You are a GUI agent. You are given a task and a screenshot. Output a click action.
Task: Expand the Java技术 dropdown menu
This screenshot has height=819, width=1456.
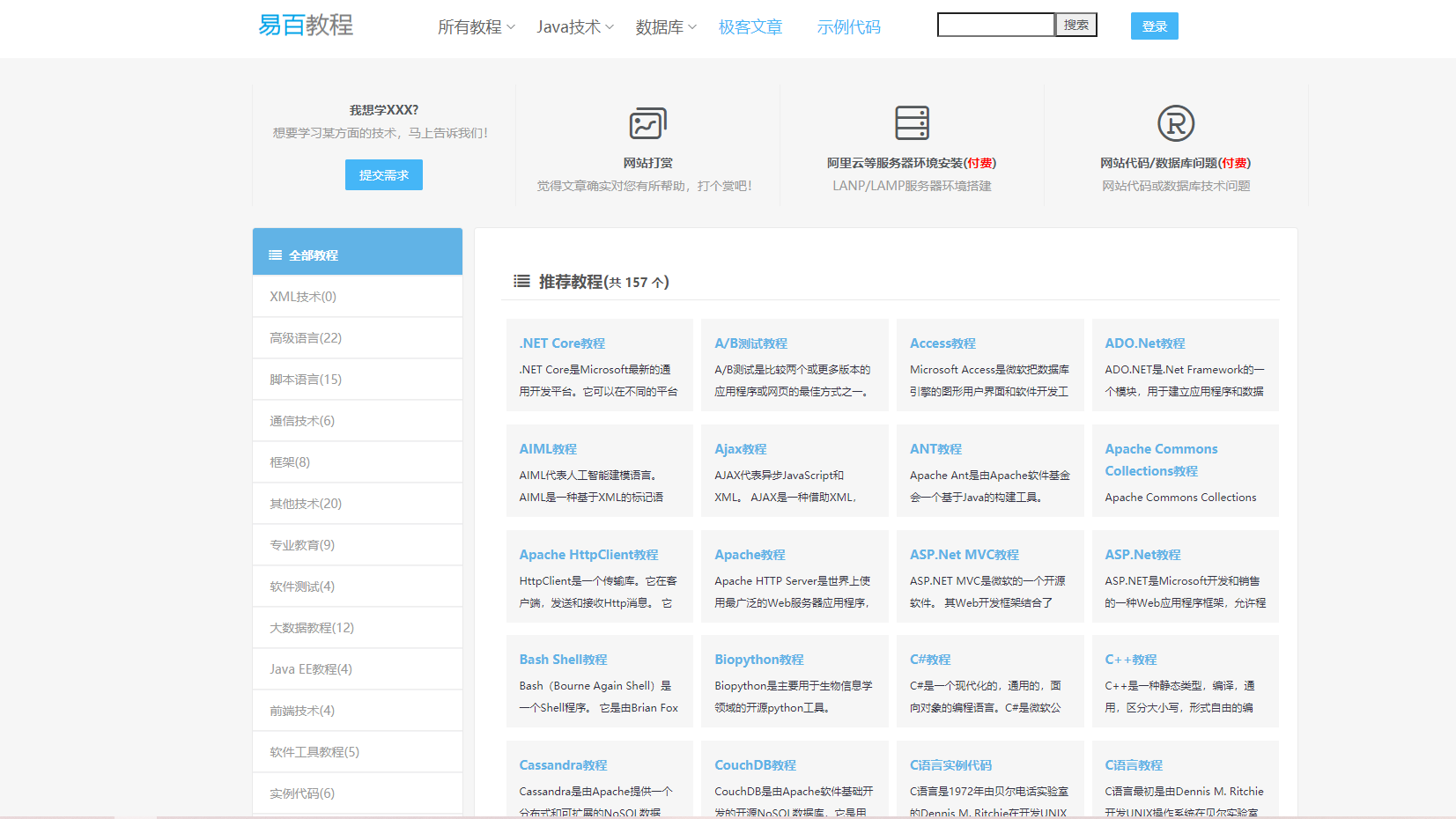pyautogui.click(x=575, y=27)
